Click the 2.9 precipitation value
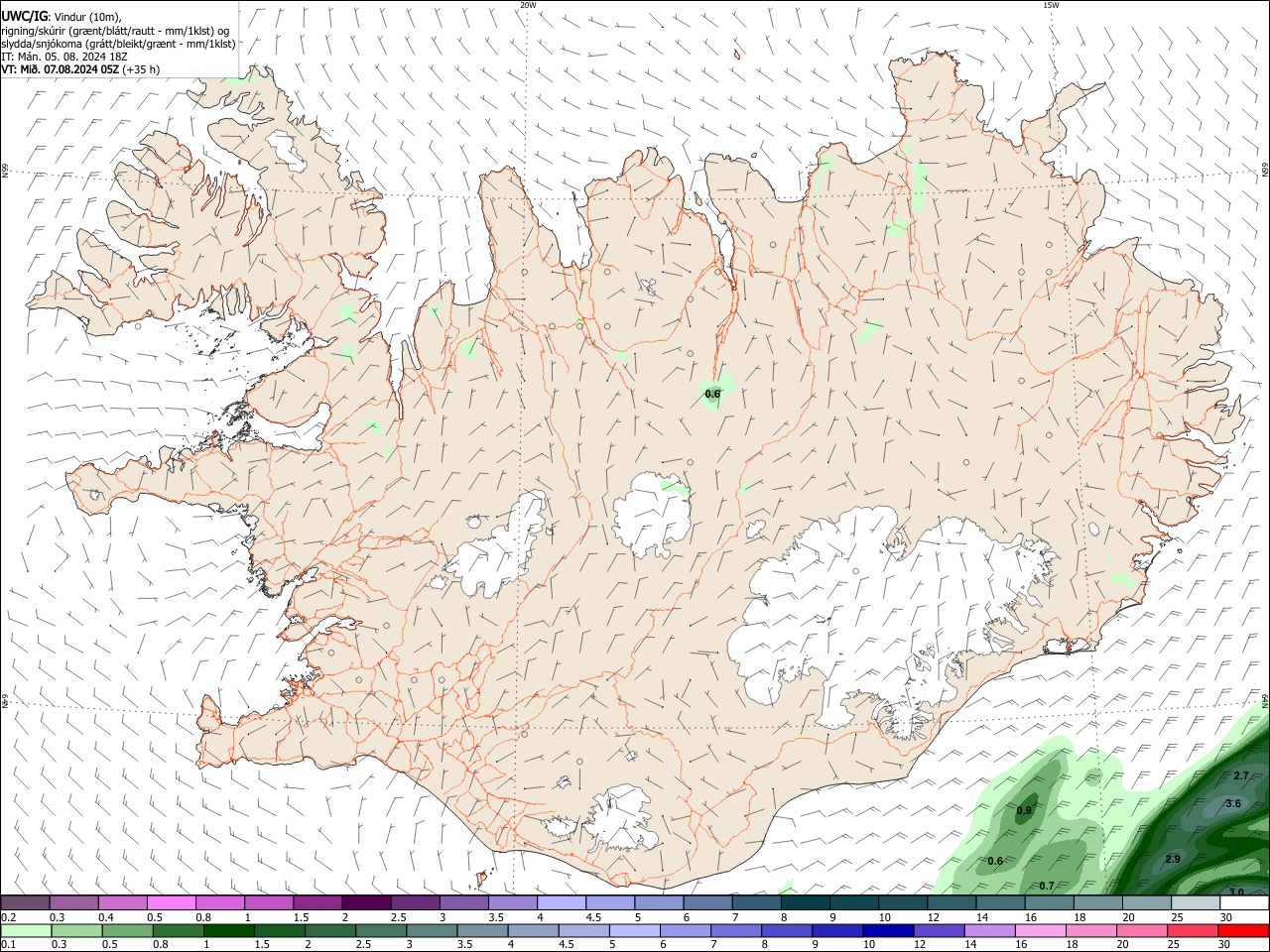This screenshot has height=952, width=1270. (1173, 859)
